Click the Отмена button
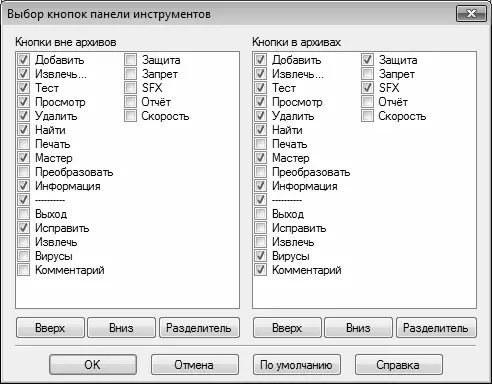This screenshot has height=384, width=492. tap(195, 365)
